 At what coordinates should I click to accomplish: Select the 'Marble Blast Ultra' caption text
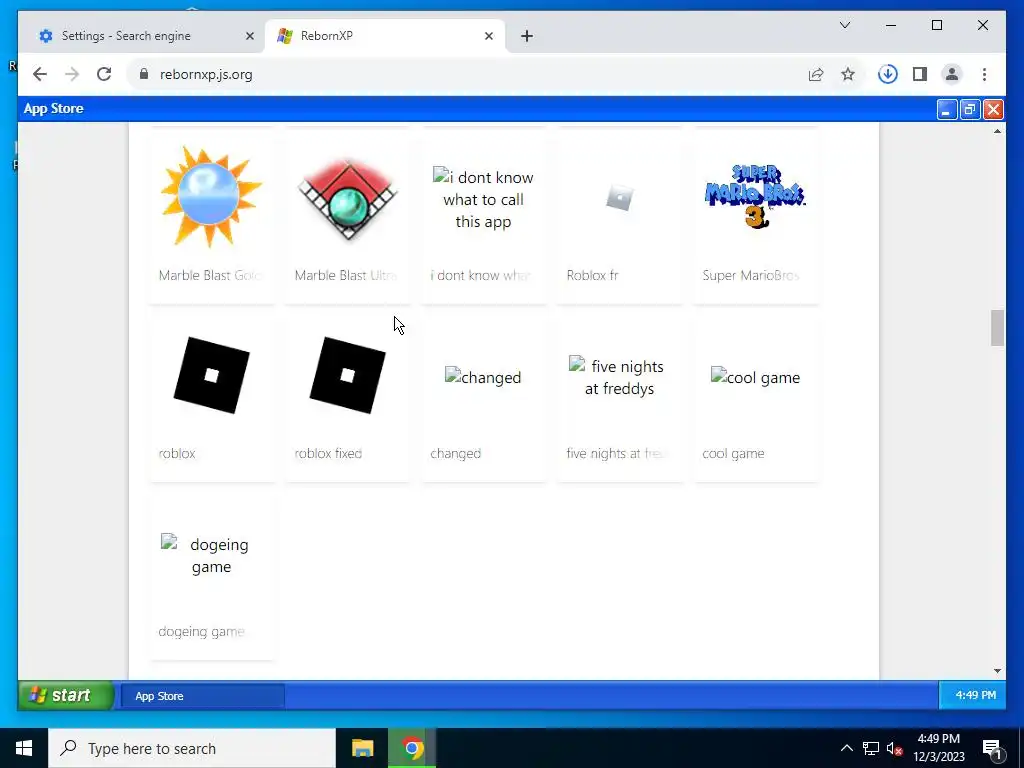coord(346,276)
